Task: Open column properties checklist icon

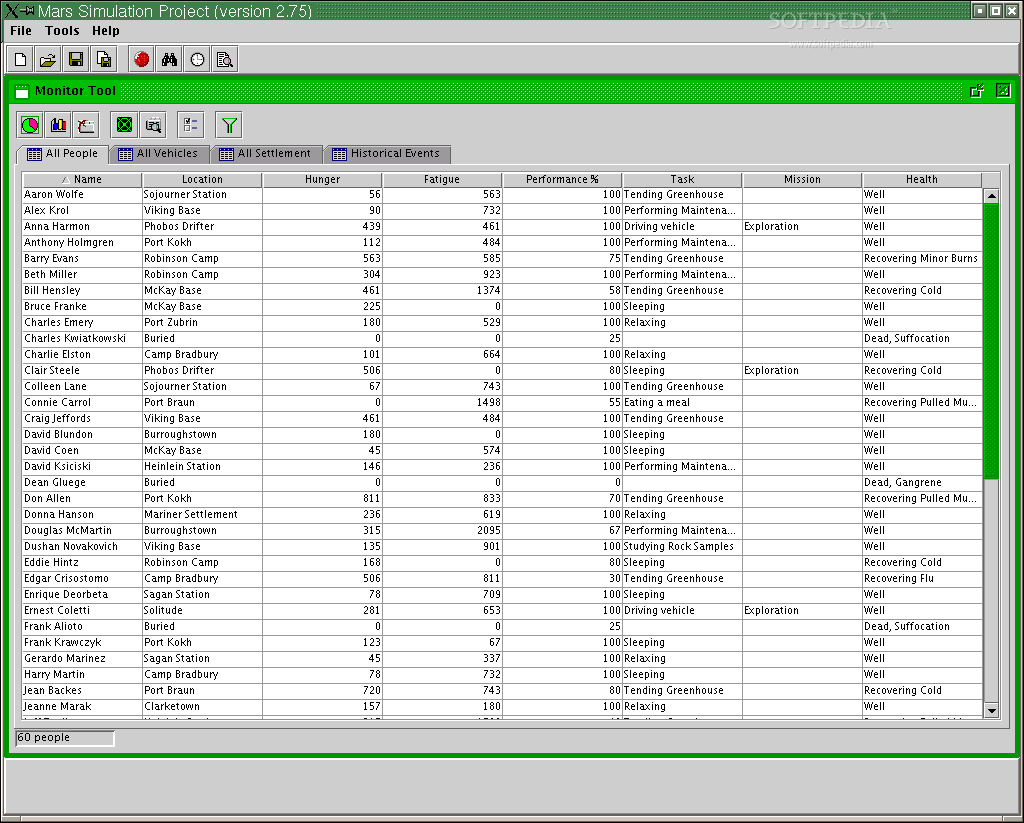Action: [191, 125]
